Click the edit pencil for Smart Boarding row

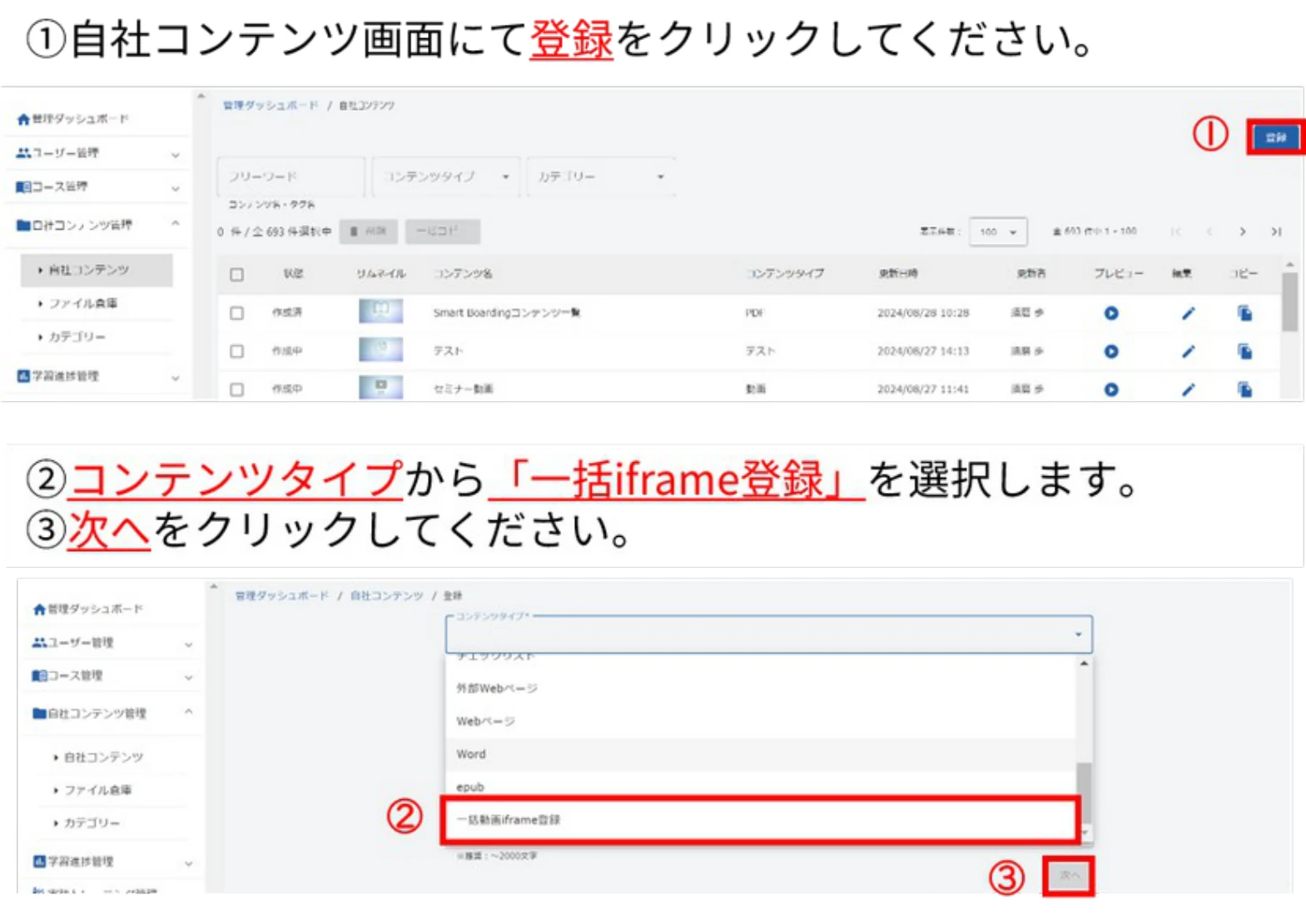(x=1188, y=313)
